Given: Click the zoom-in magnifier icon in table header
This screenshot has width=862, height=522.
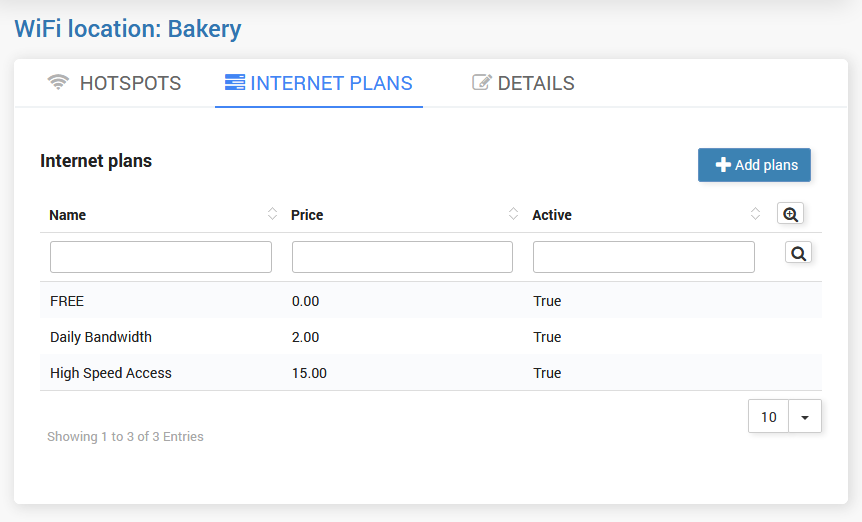Looking at the screenshot, I should click(x=790, y=214).
